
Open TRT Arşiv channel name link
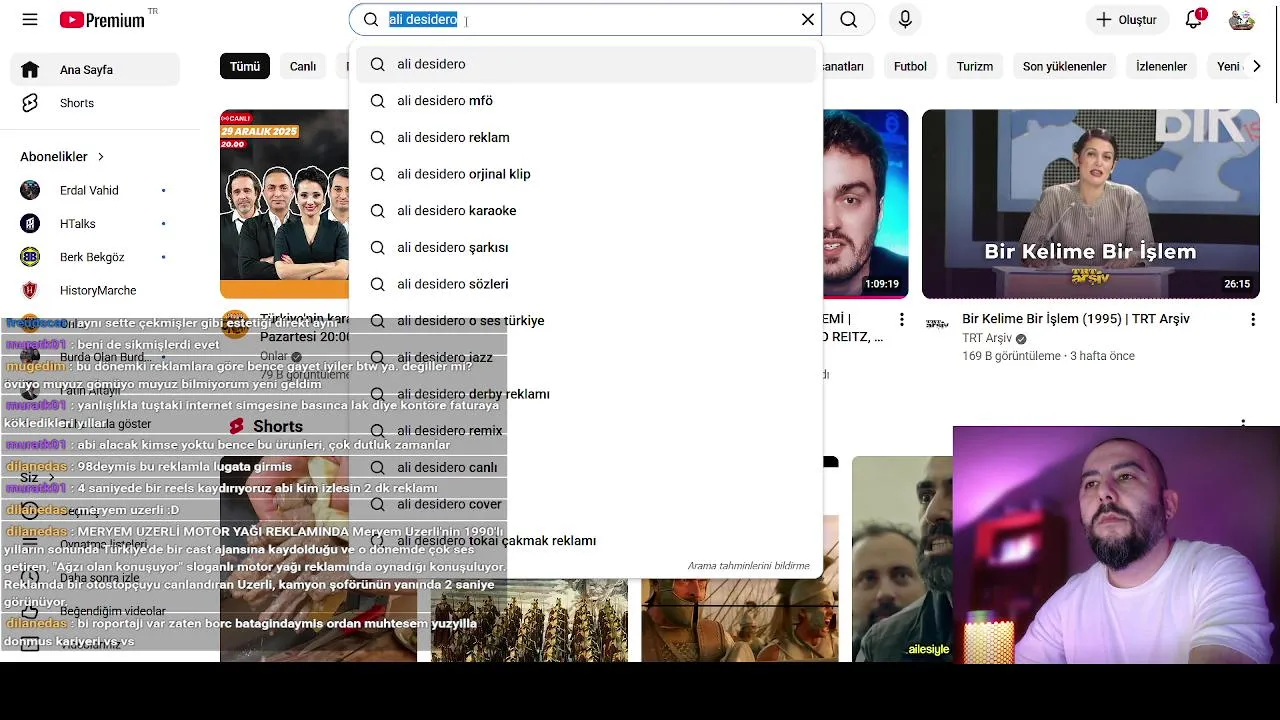point(987,339)
